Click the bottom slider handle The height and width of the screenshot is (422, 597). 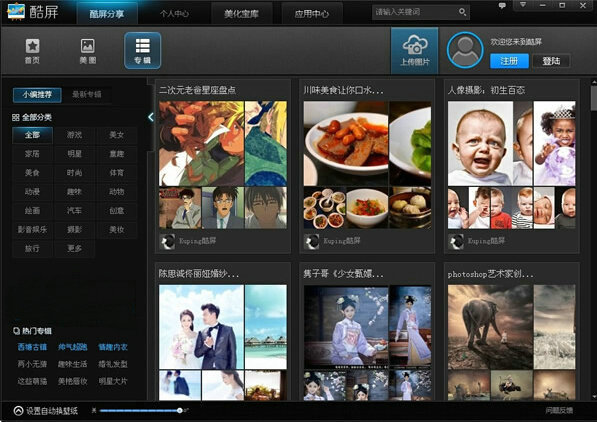[x=180, y=410]
